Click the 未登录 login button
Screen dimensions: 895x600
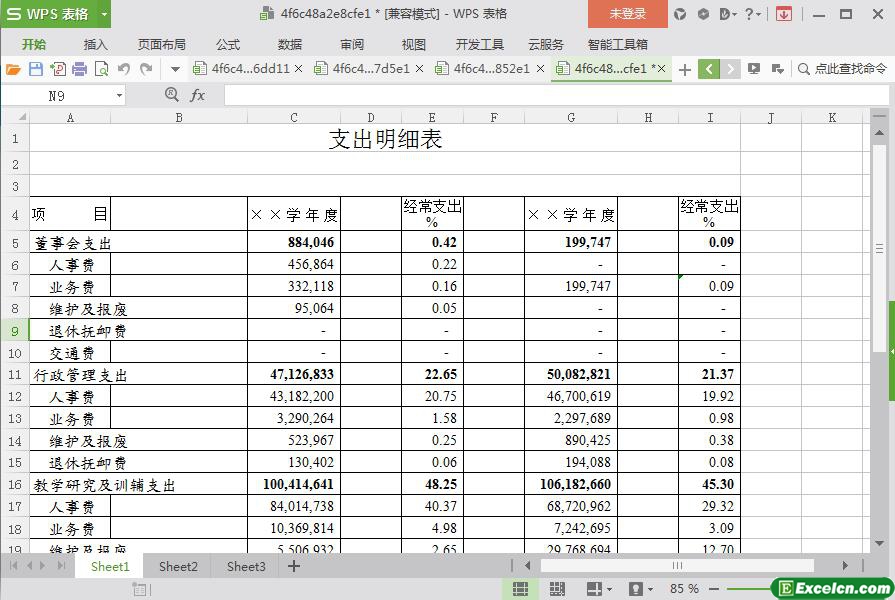[627, 14]
